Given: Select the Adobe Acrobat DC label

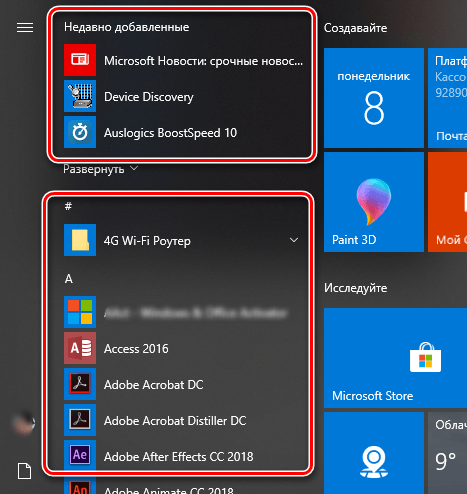Looking at the screenshot, I should pyautogui.click(x=153, y=385).
